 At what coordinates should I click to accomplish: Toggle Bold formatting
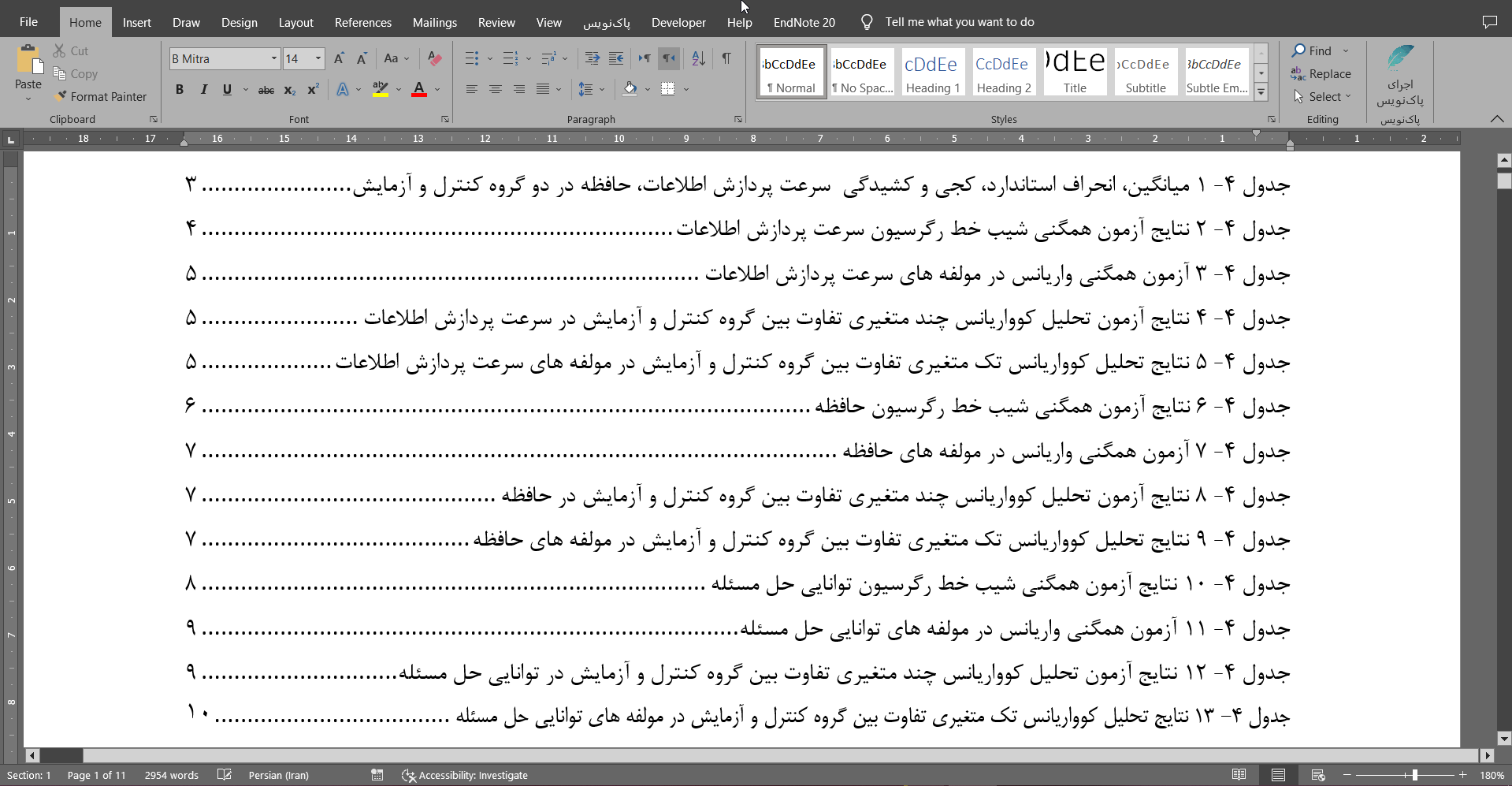180,90
